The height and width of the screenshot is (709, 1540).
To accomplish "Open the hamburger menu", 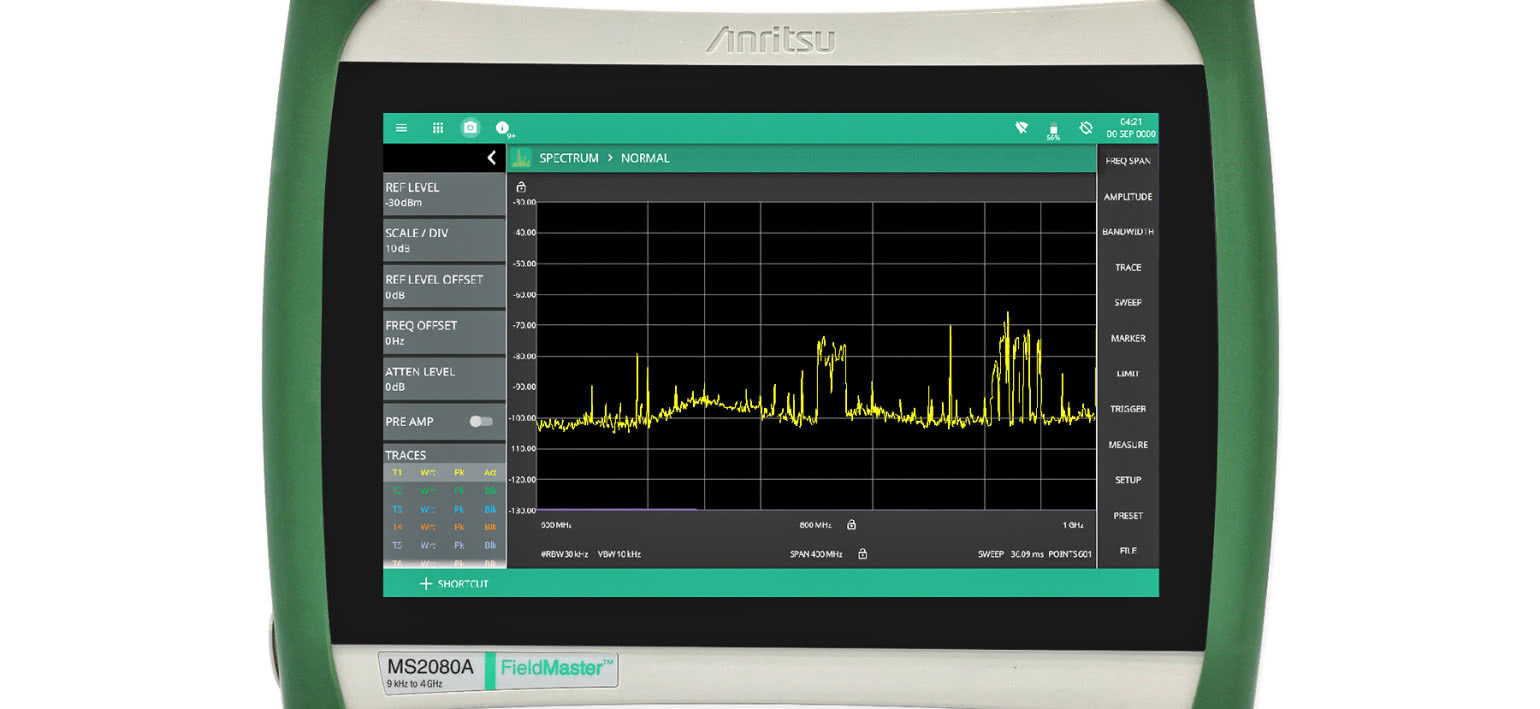I will pos(401,128).
